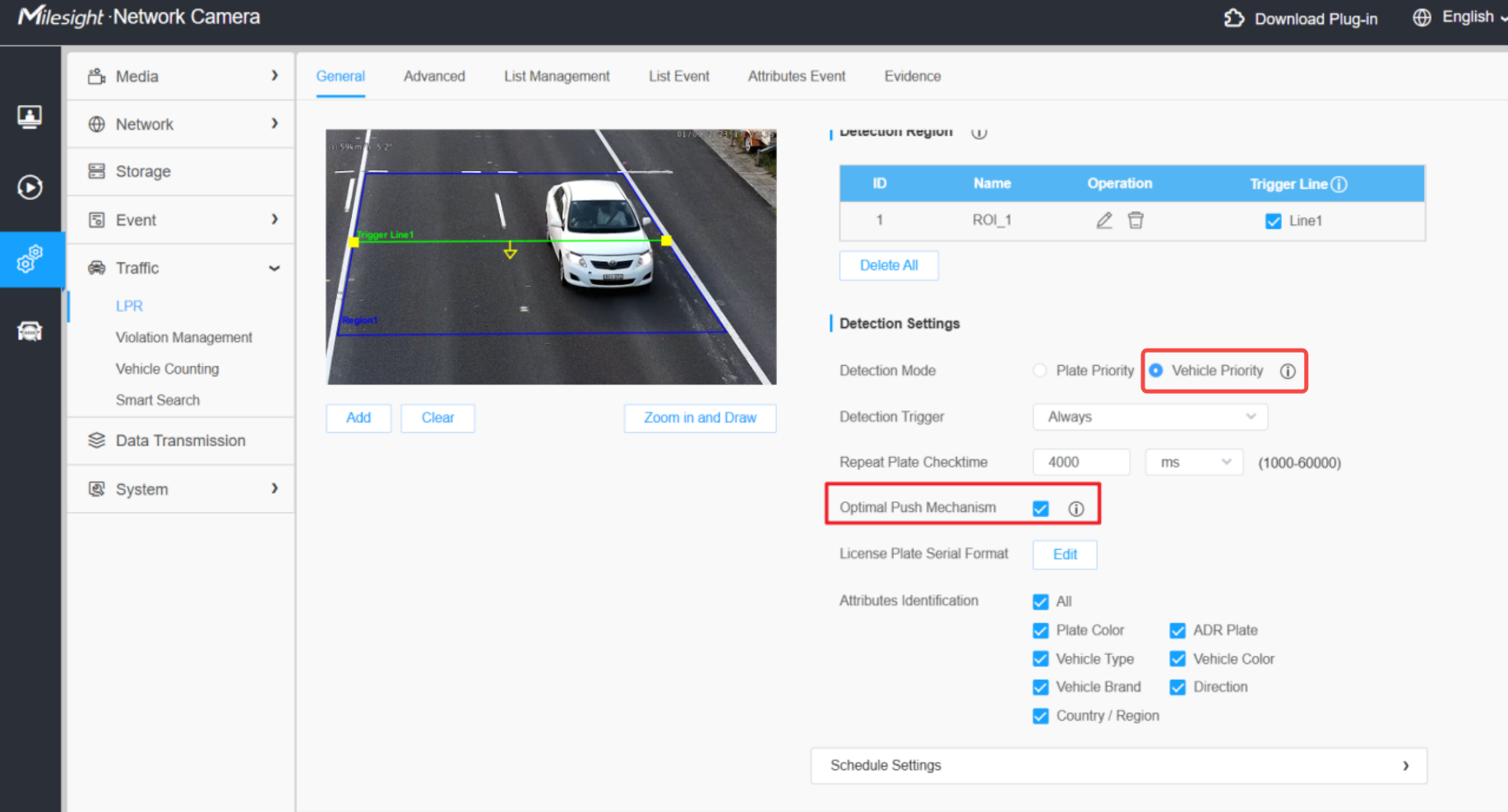Open the Evidence tab
Screen dimensions: 1508x812
(913, 76)
